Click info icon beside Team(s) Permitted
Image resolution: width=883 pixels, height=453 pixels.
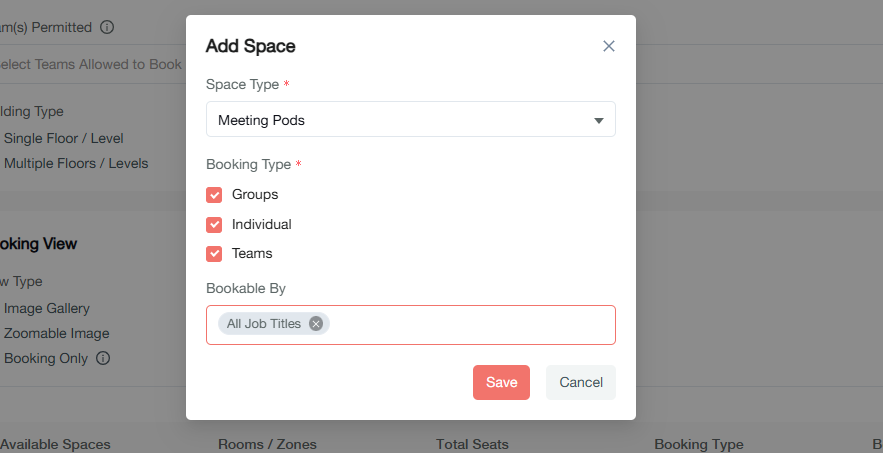tap(107, 27)
